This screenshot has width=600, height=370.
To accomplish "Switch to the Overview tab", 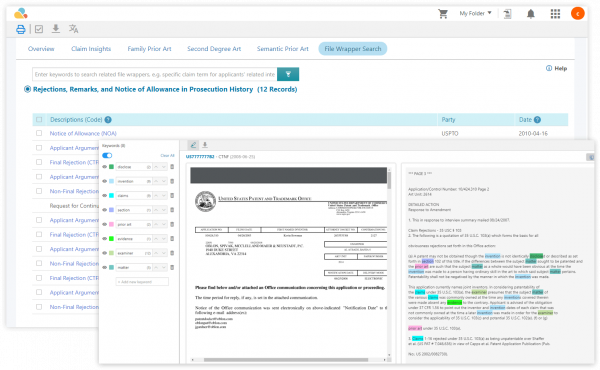I will 41,49.
